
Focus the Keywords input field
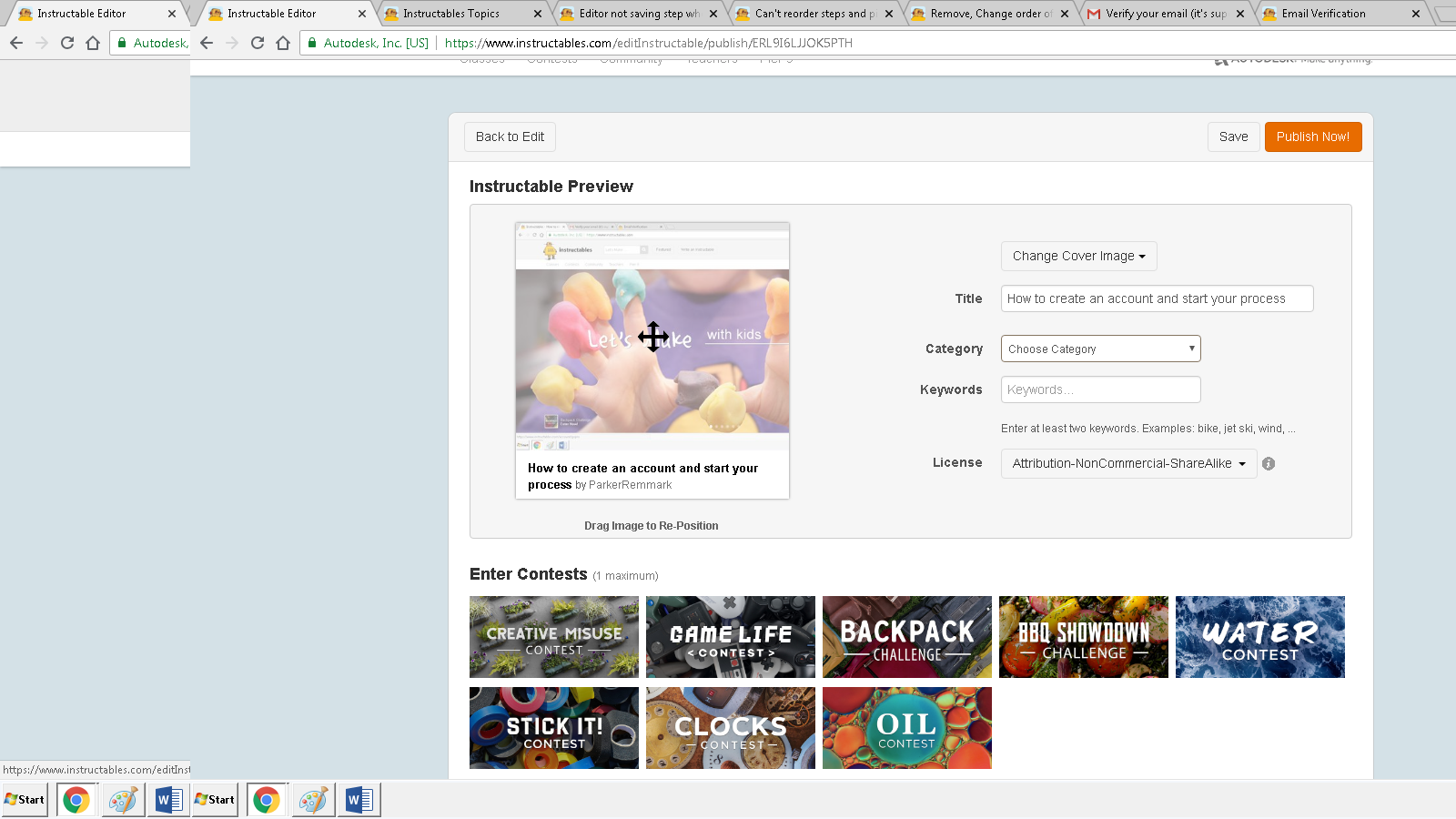[1100, 389]
